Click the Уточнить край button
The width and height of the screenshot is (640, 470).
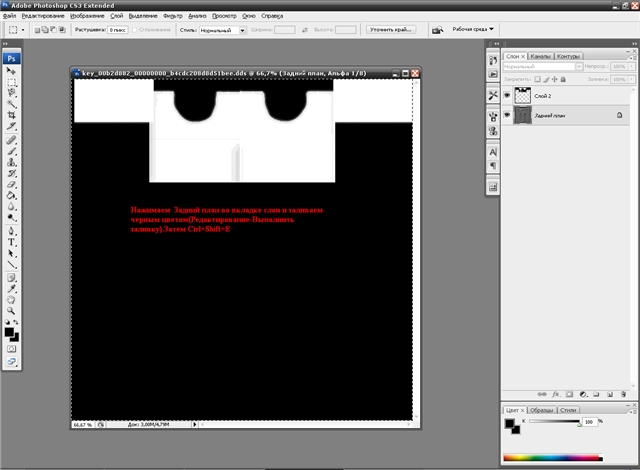[x=392, y=30]
